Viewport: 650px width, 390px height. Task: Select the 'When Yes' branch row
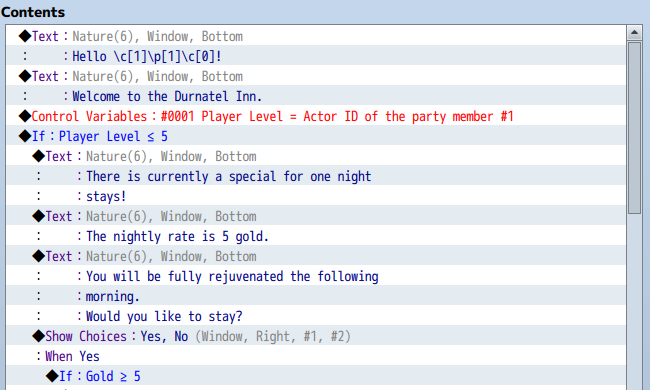(316, 356)
